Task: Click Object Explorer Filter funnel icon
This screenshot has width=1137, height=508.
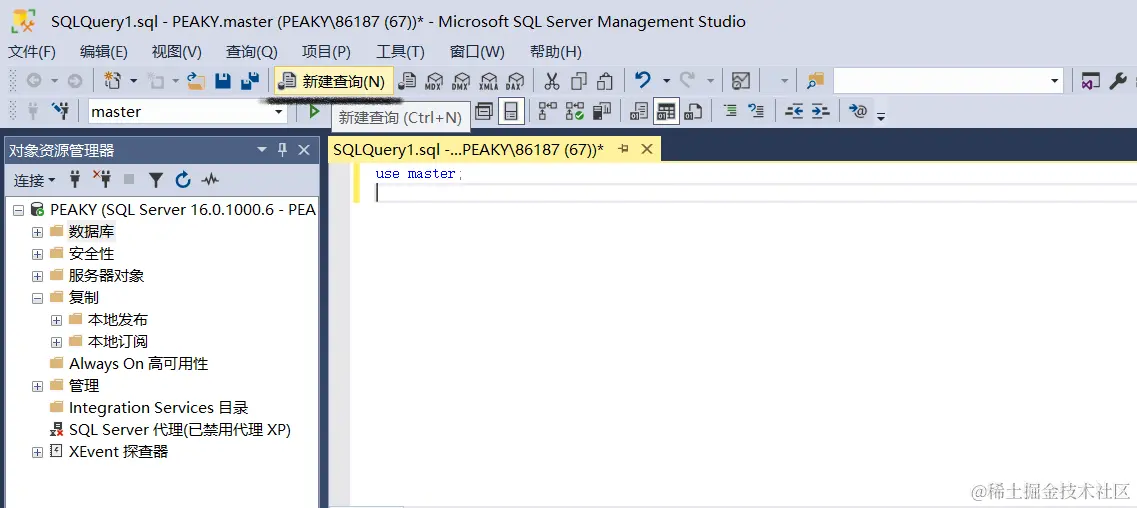Action: click(156, 180)
